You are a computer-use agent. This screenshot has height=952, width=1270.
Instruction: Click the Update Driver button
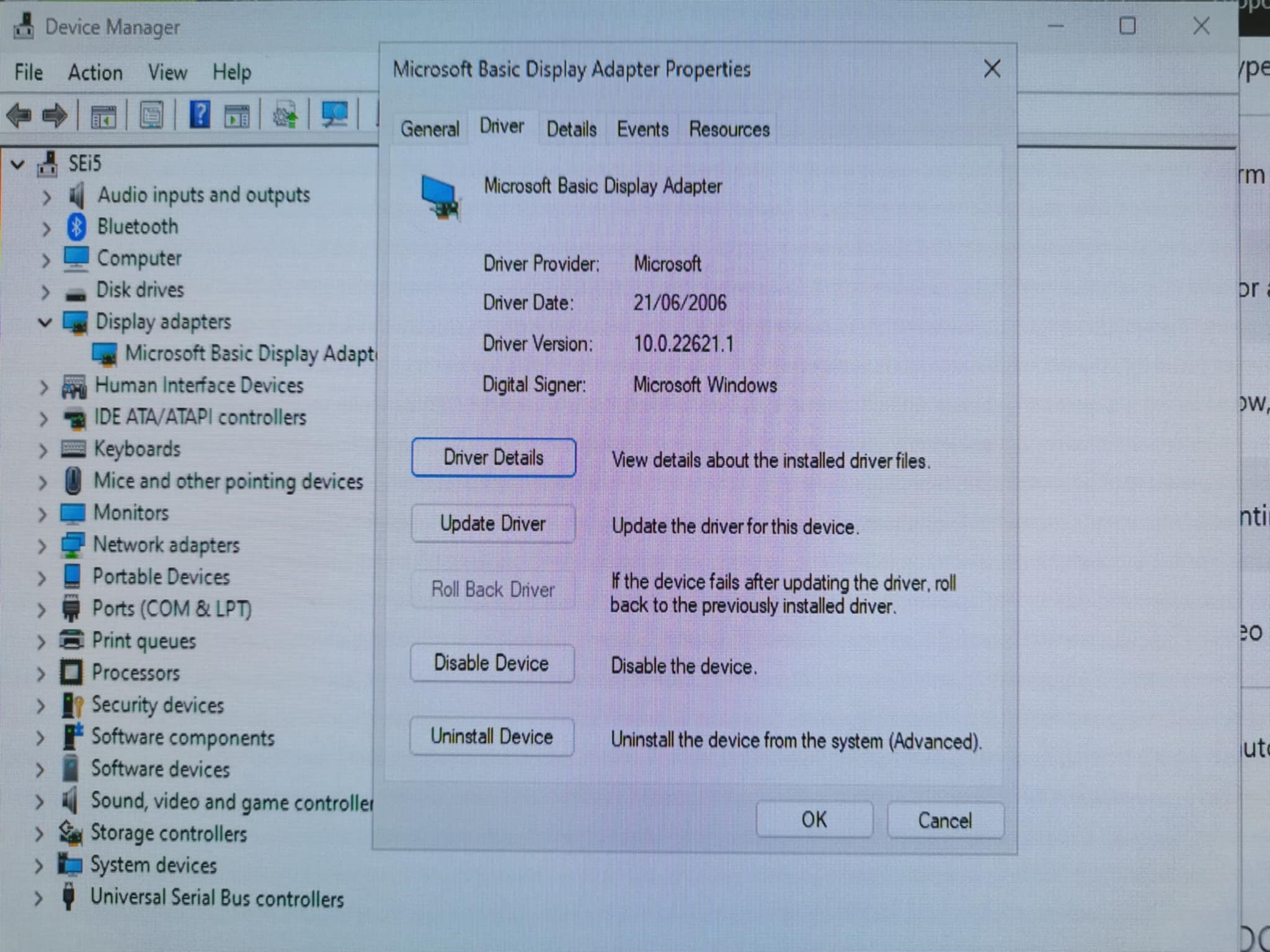[x=493, y=524]
